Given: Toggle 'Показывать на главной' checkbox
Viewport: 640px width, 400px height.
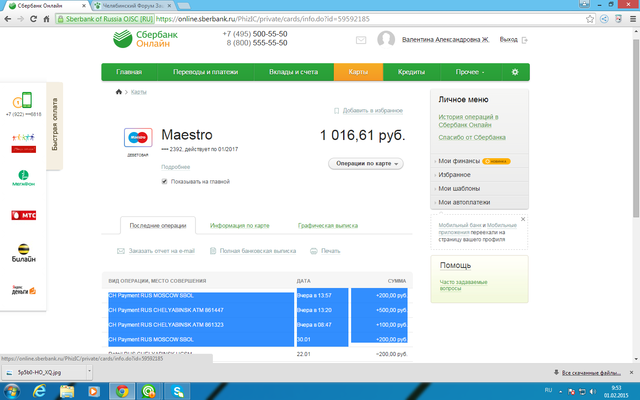Looking at the screenshot, I should tap(164, 181).
